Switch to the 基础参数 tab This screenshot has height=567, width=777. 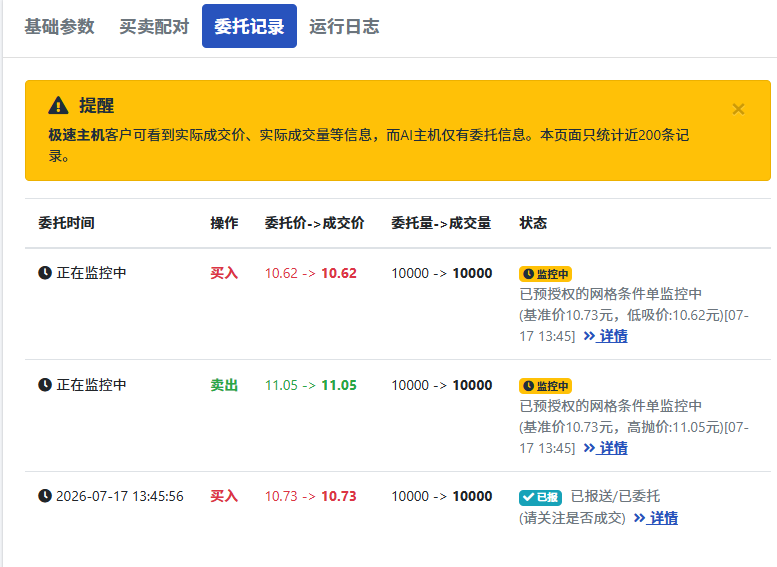(59, 26)
